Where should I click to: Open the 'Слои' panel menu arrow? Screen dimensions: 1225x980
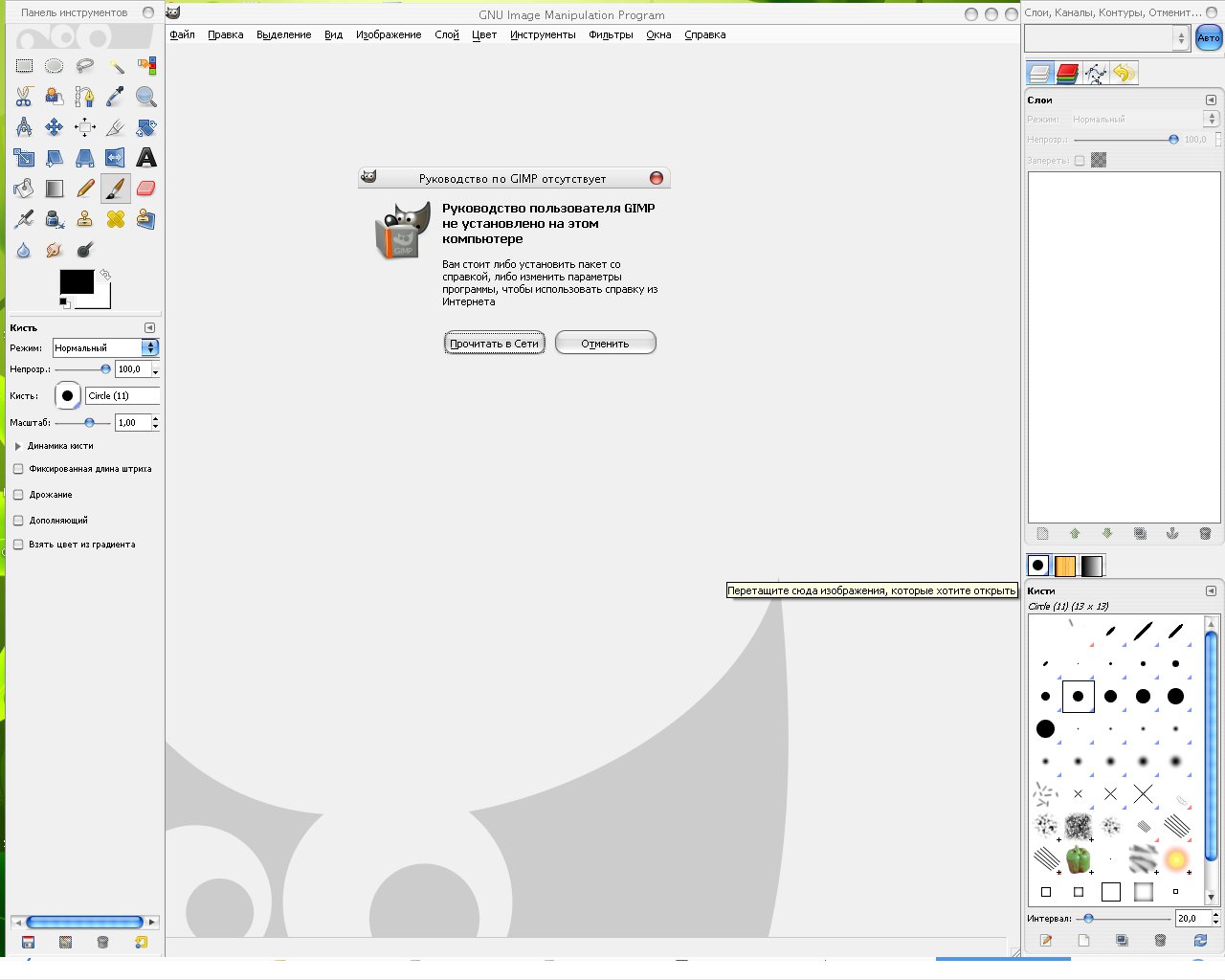(x=1211, y=100)
